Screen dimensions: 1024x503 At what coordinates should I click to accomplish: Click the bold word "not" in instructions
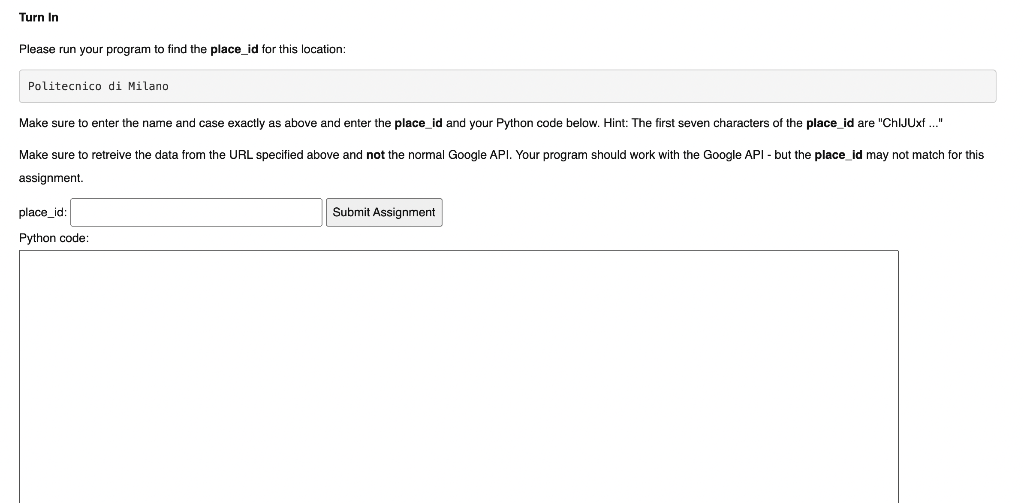(x=376, y=155)
